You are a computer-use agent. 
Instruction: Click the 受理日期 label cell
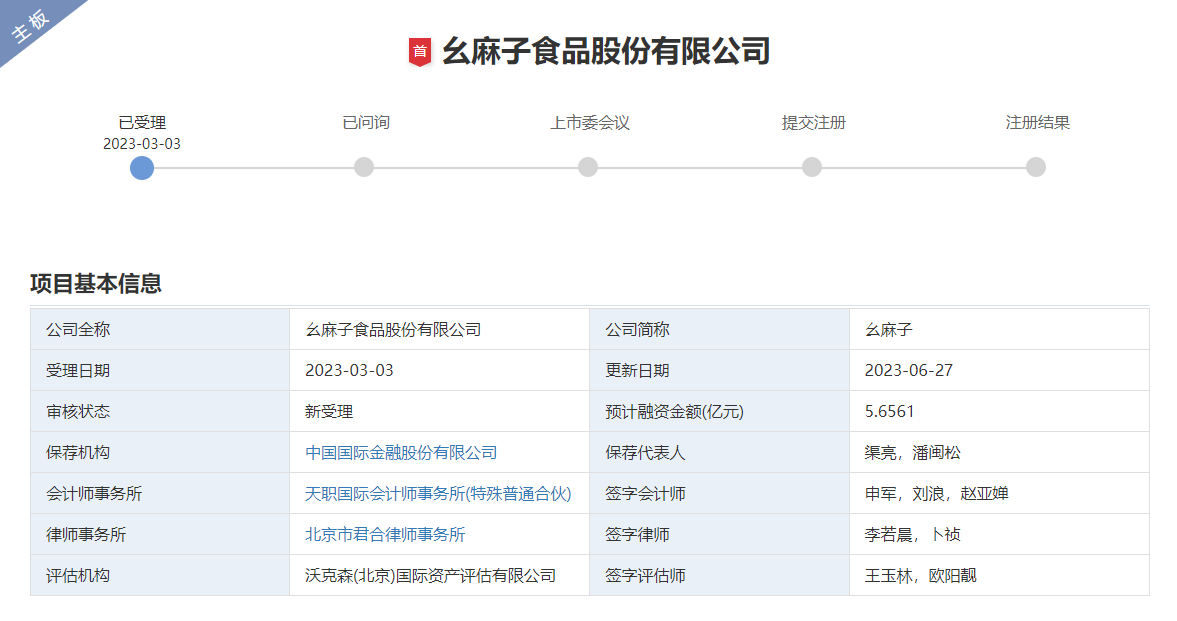160,370
